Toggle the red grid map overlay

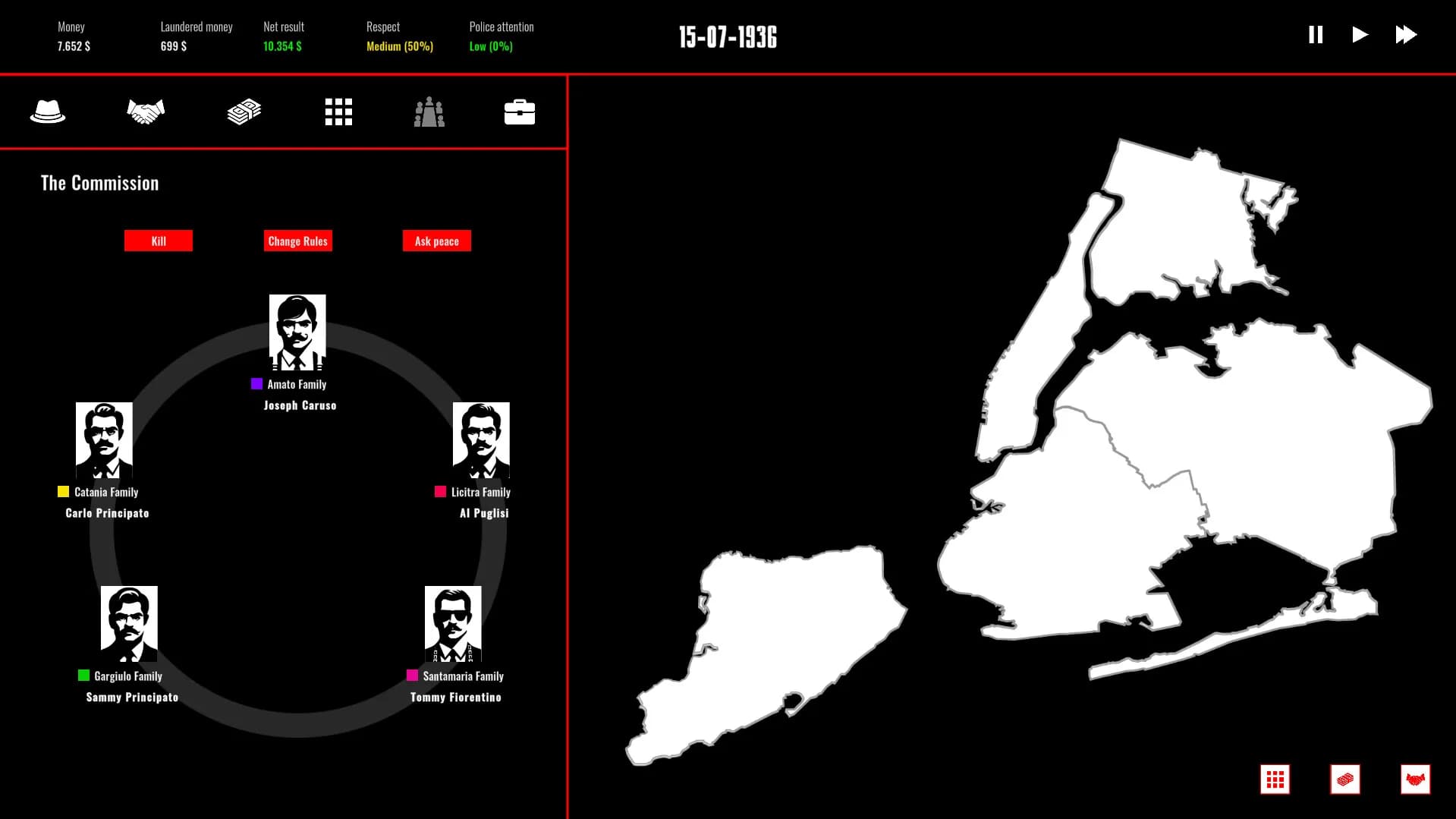[1275, 780]
